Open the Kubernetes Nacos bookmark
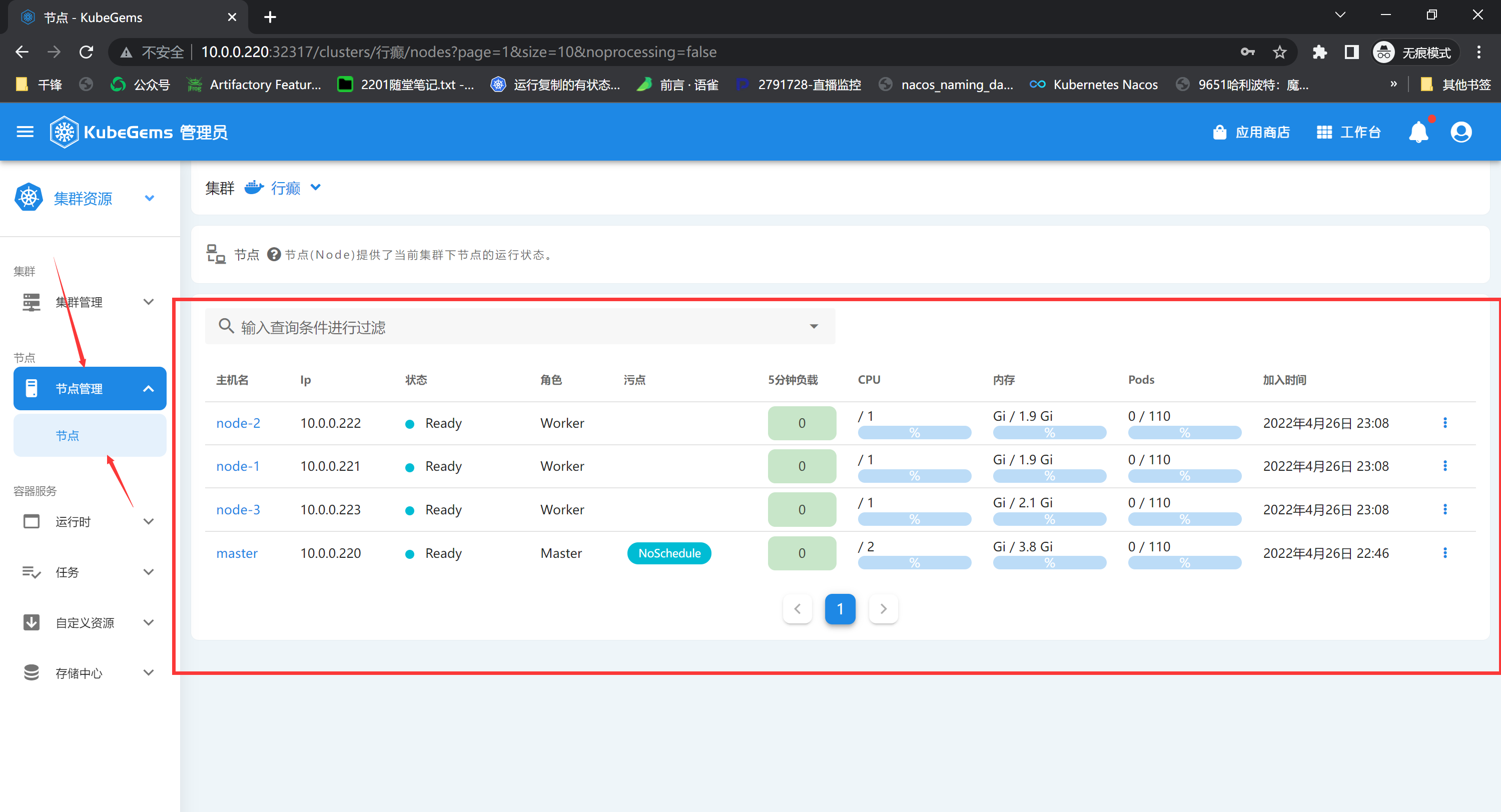The width and height of the screenshot is (1501, 812). click(x=1094, y=85)
